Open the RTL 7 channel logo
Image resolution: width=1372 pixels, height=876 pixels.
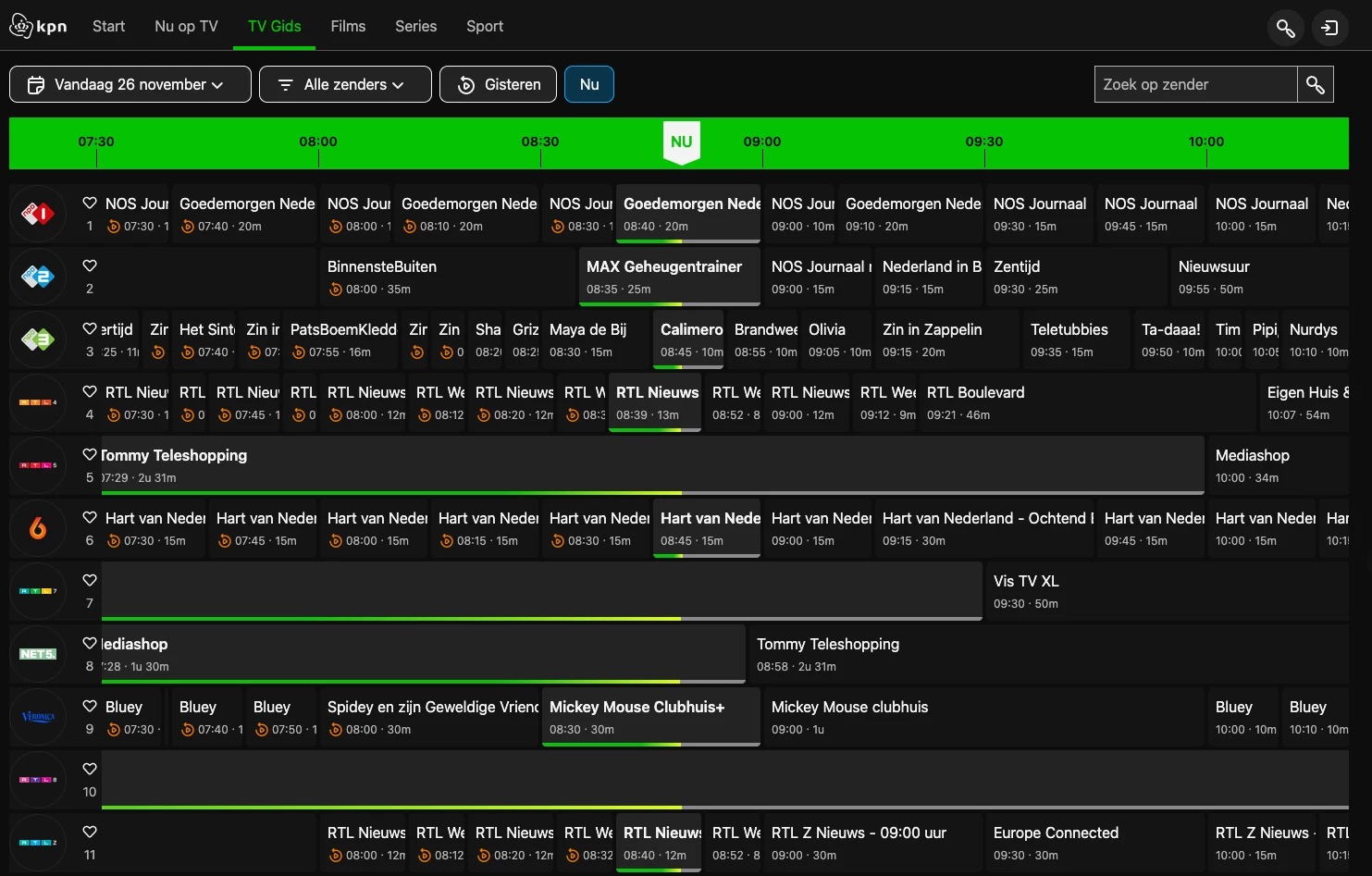click(38, 591)
